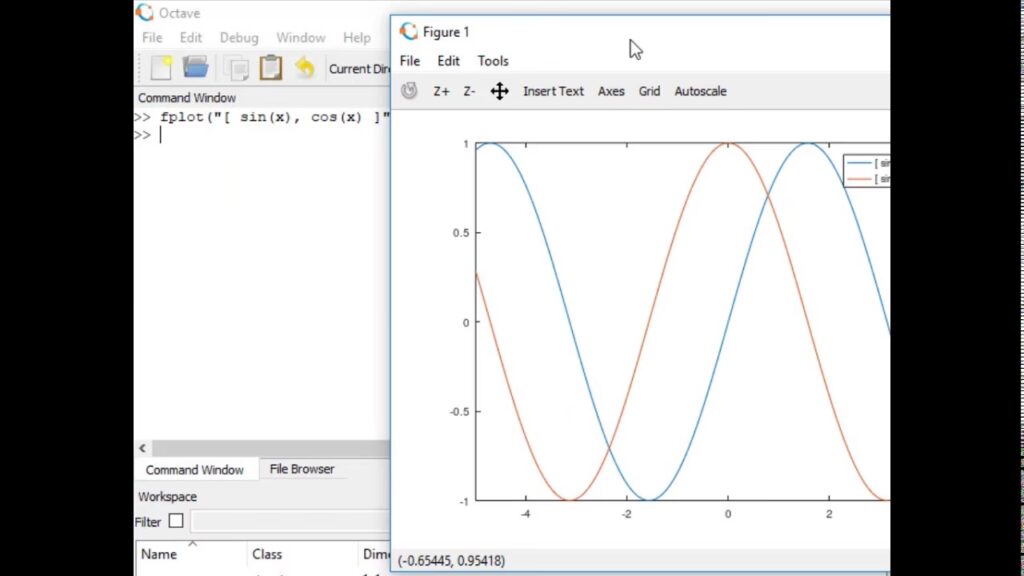Image resolution: width=1024 pixels, height=576 pixels.
Task: Click the Z+ zoom in tool
Action: [441, 91]
